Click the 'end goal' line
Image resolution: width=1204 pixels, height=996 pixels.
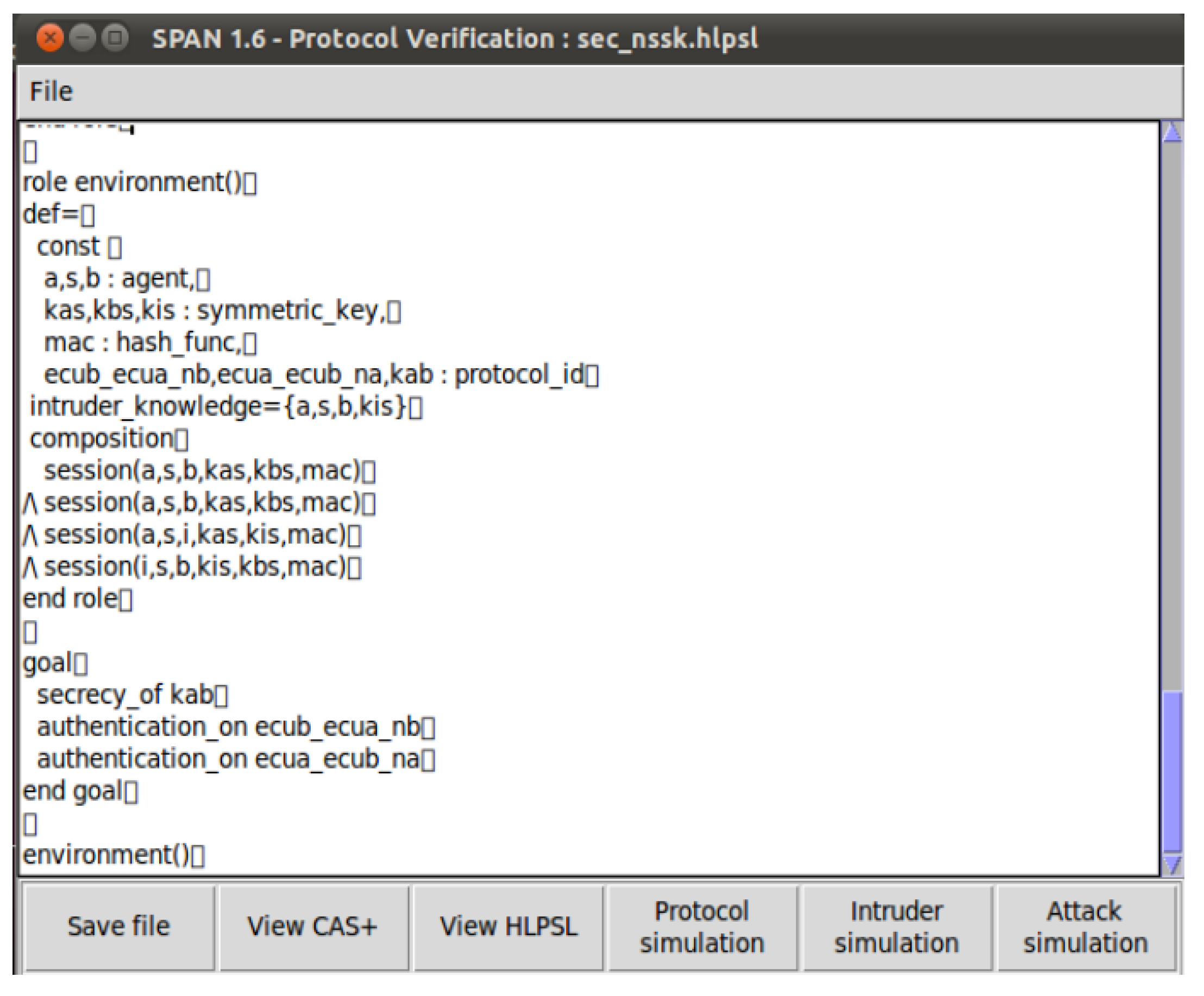coord(72,791)
